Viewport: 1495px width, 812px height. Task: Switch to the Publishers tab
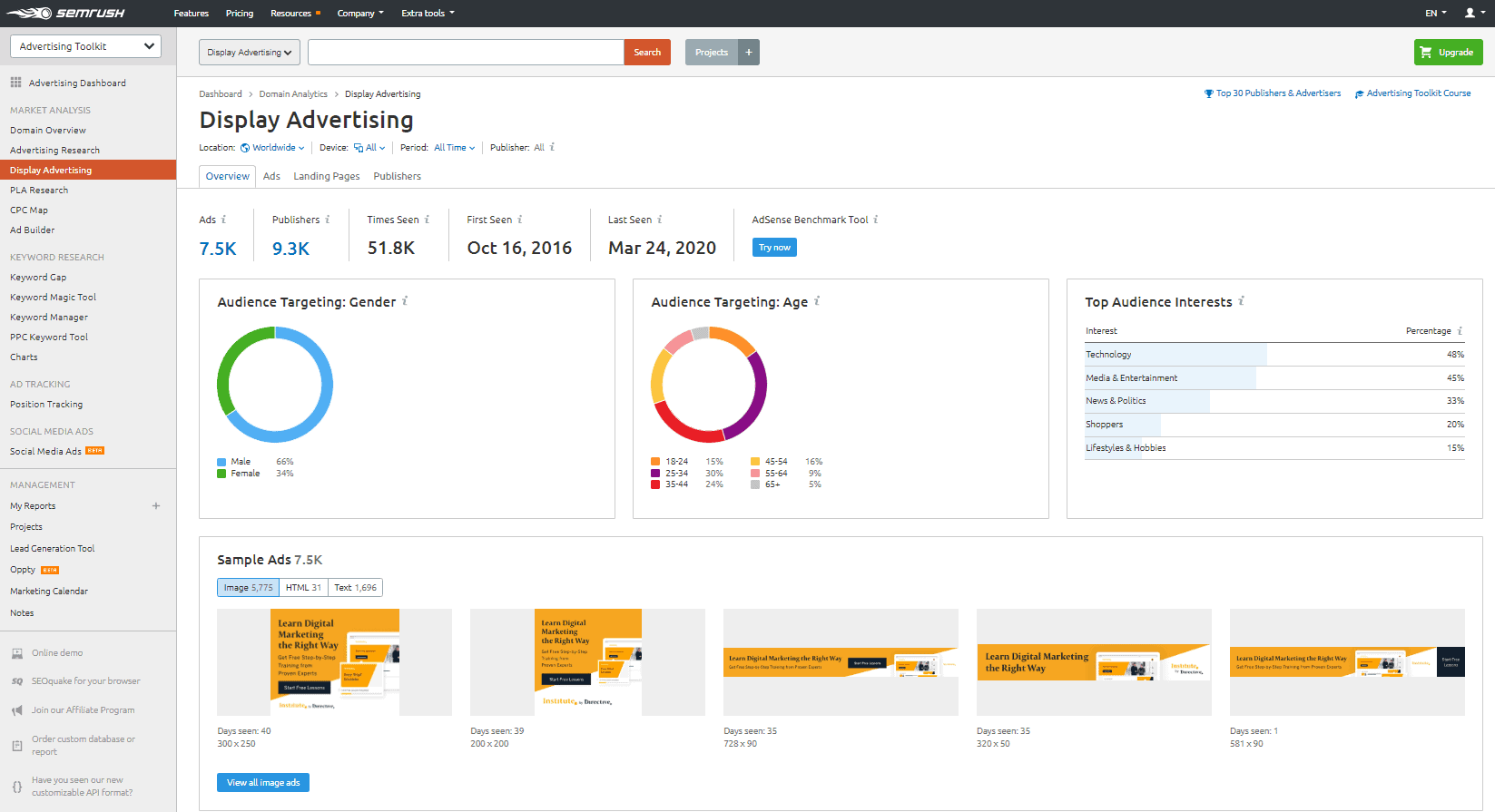pyautogui.click(x=398, y=176)
